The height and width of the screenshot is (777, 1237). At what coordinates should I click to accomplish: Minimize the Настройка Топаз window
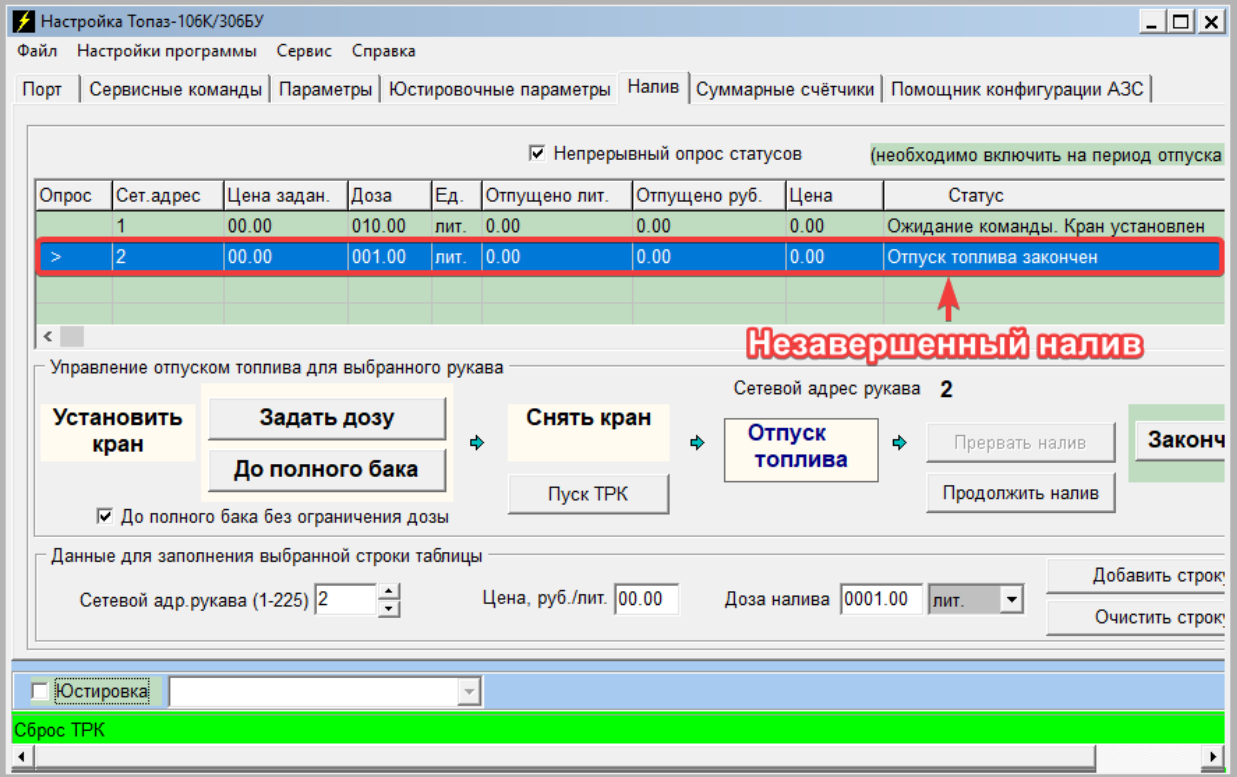(1152, 21)
